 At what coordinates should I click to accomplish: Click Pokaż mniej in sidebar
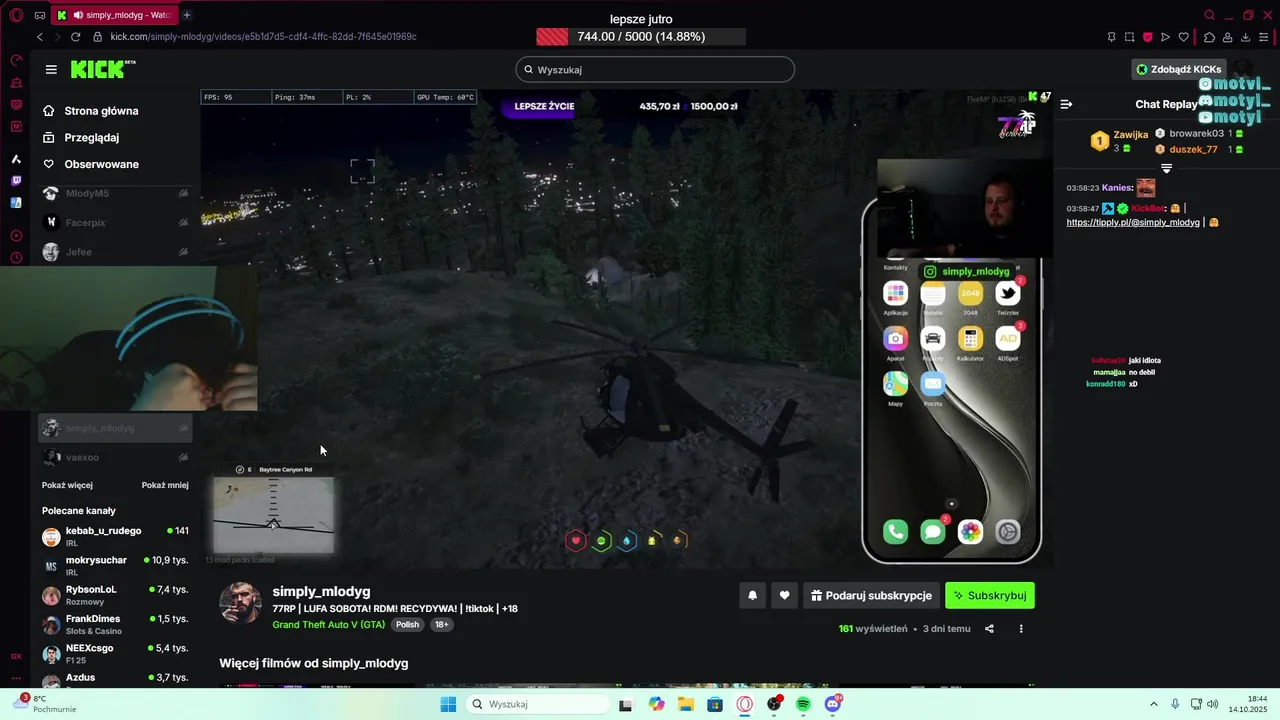coord(165,485)
